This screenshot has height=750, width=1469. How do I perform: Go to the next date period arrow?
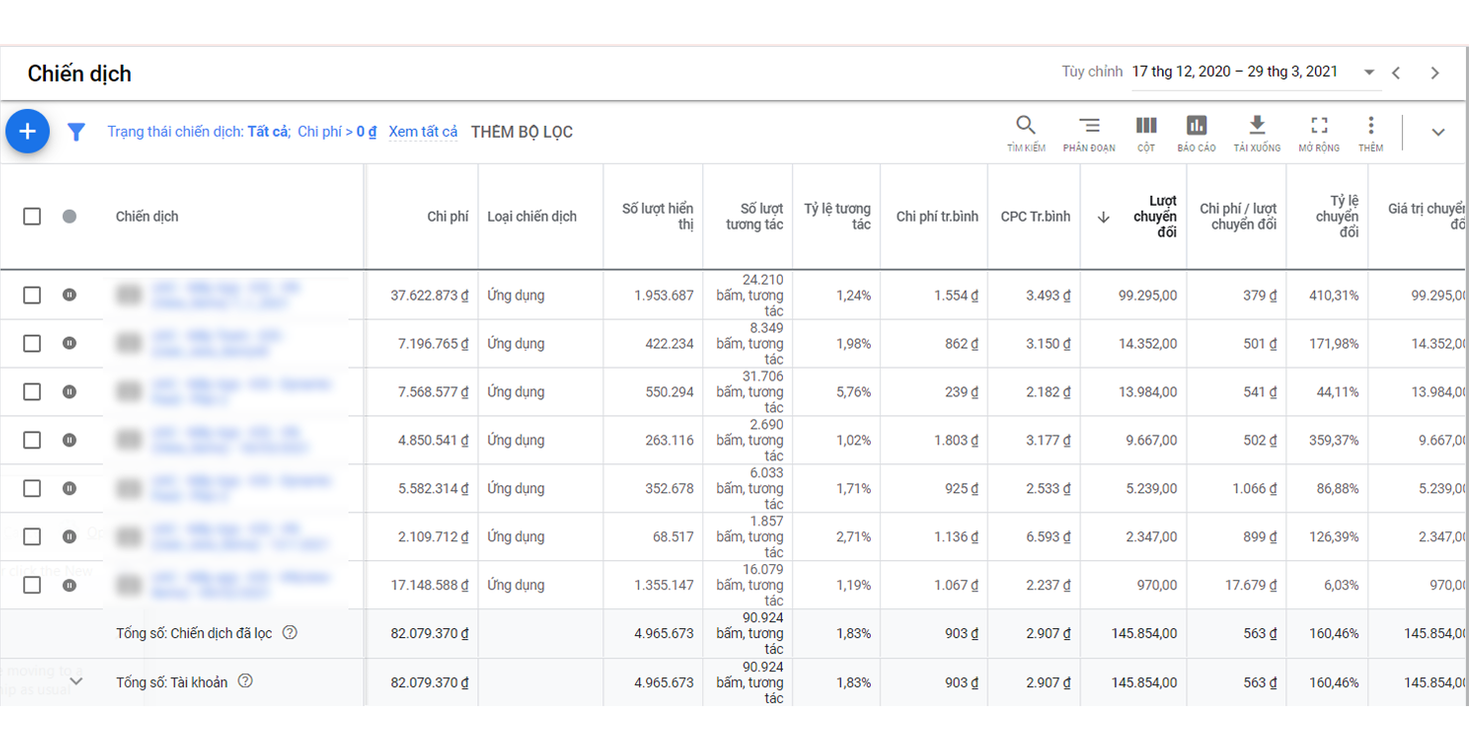(x=1435, y=72)
